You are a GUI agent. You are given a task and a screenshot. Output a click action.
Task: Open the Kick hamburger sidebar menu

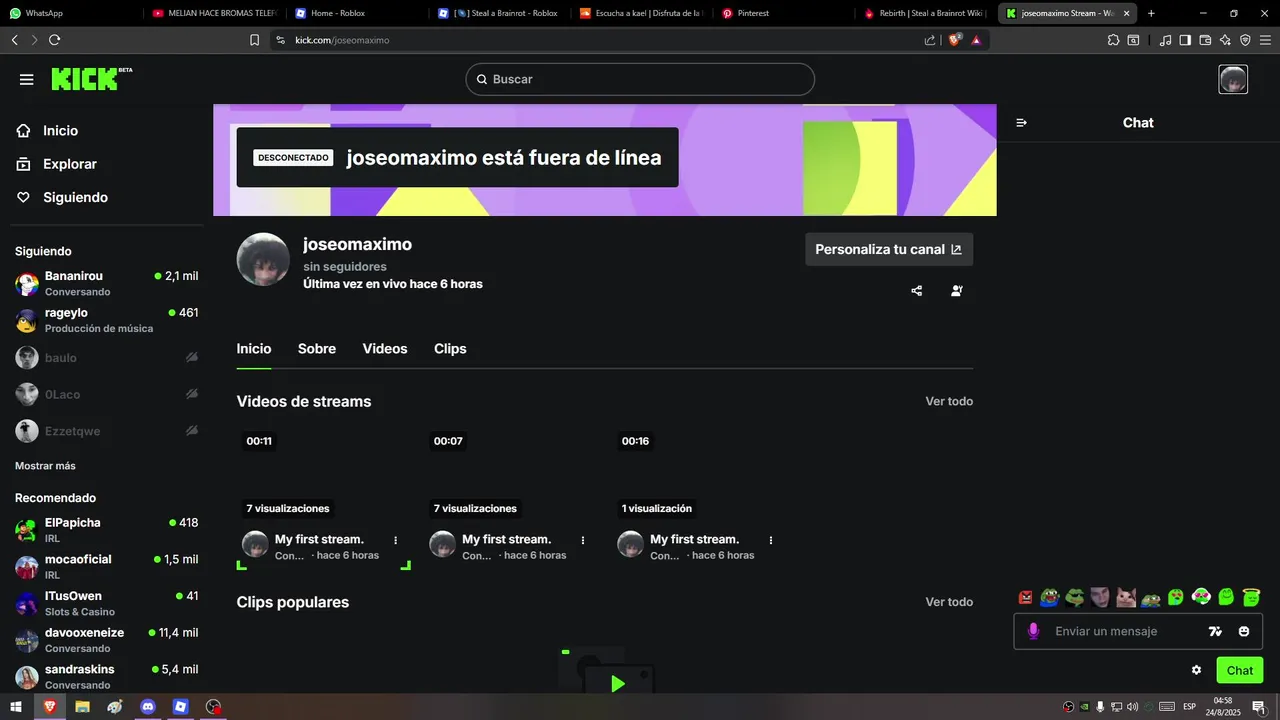pos(27,80)
